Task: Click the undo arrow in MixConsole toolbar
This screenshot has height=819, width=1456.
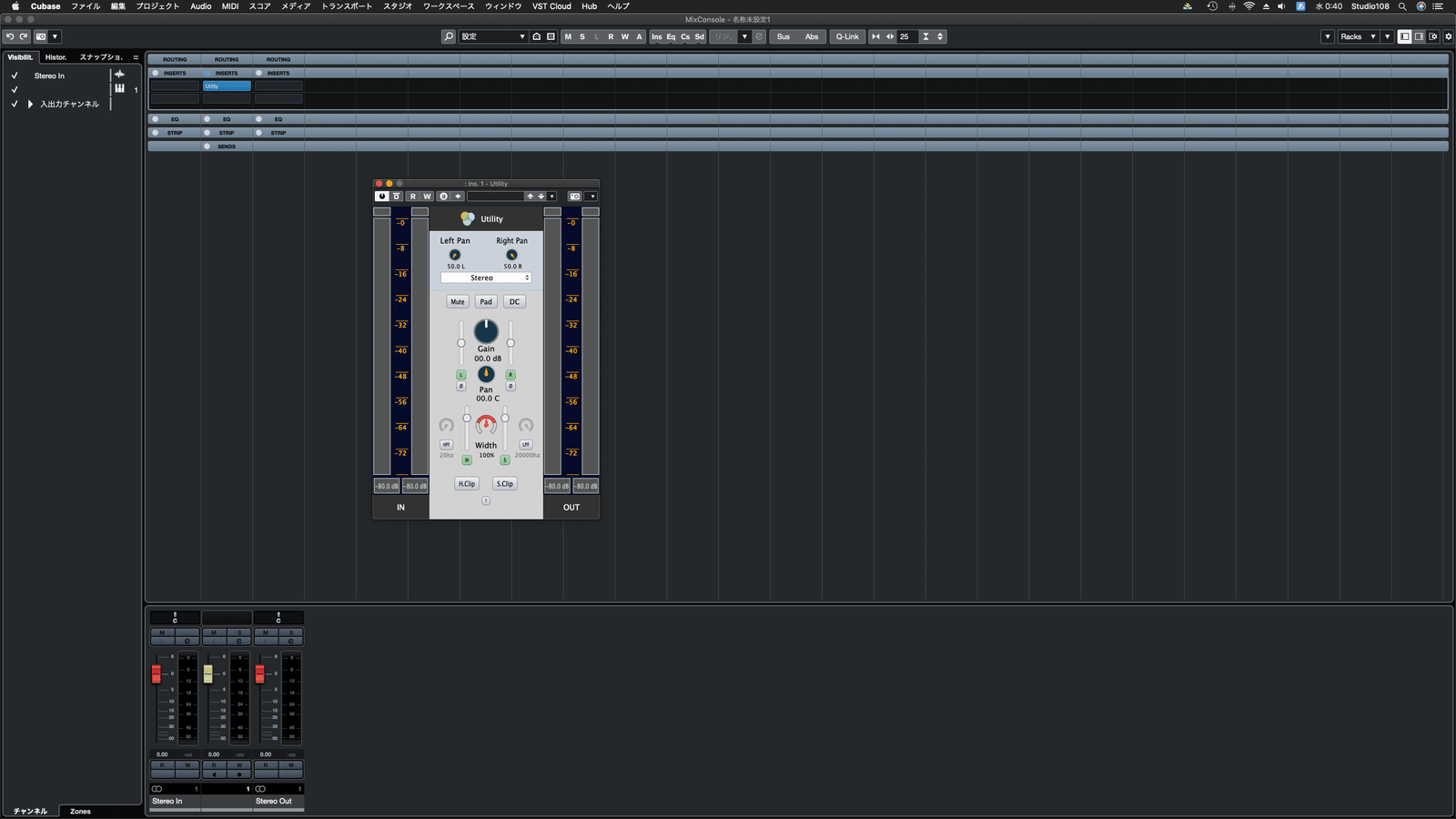Action: (9, 36)
